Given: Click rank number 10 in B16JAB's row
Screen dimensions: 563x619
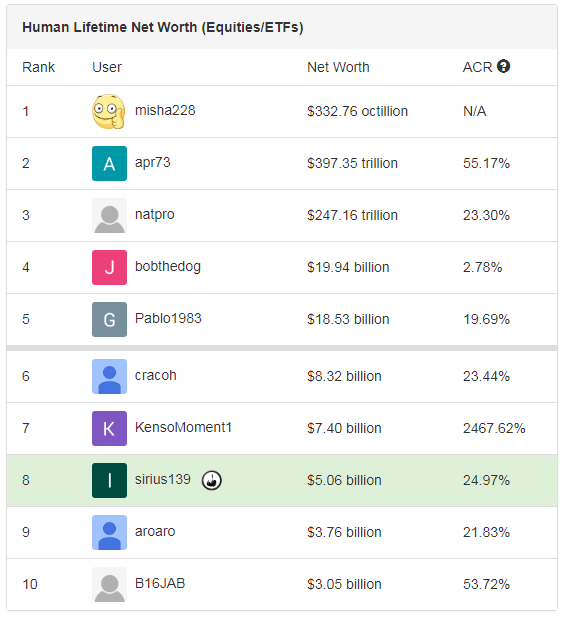Looking at the screenshot, I should click(30, 585).
